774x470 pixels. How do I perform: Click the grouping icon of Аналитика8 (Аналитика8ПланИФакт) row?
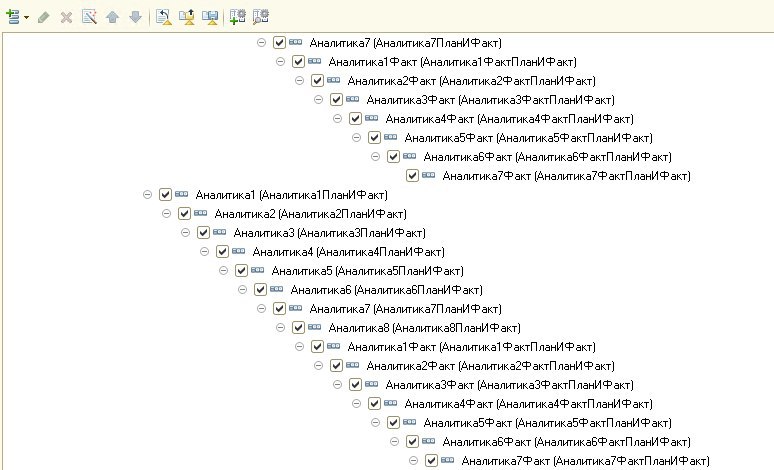[x=314, y=327]
